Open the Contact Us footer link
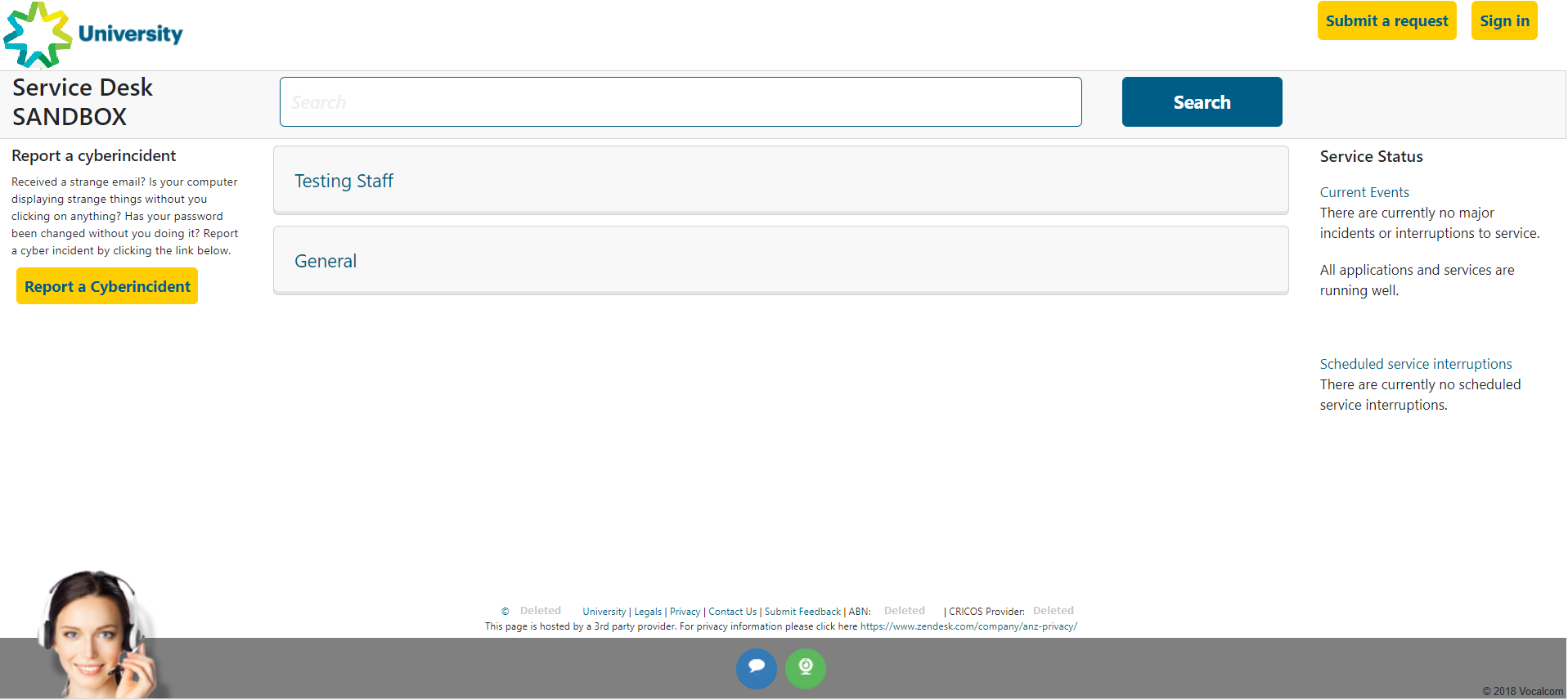This screenshot has width=1568, height=700. coord(732,612)
